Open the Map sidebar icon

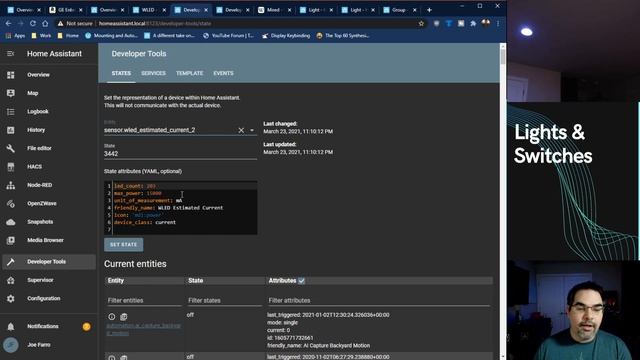pos(11,93)
